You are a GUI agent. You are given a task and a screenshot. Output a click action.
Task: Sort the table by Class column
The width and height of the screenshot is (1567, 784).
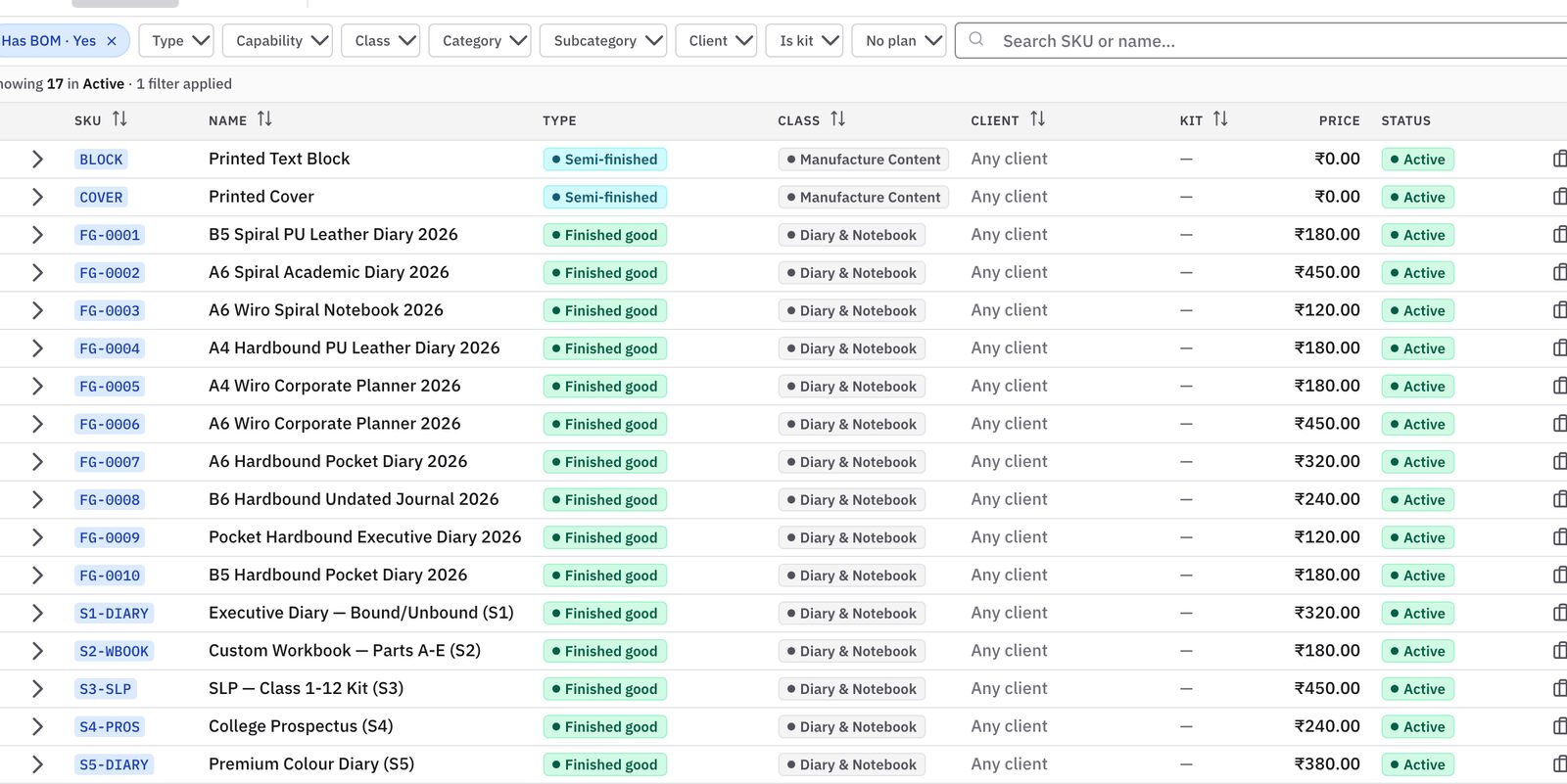coord(837,119)
